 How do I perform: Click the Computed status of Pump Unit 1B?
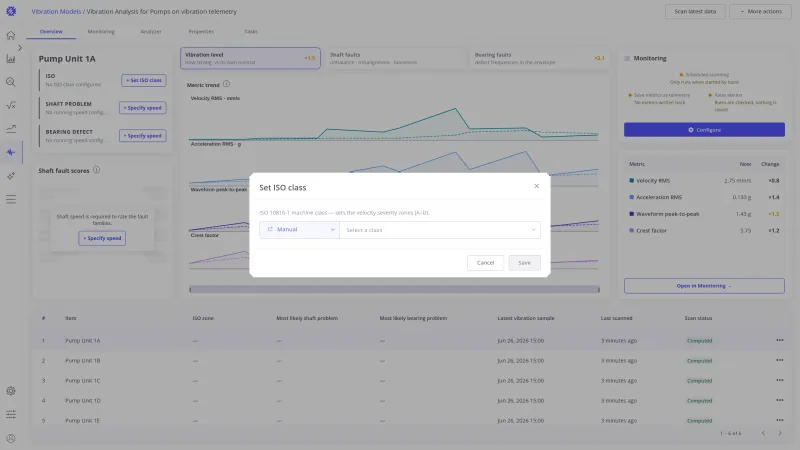699,361
